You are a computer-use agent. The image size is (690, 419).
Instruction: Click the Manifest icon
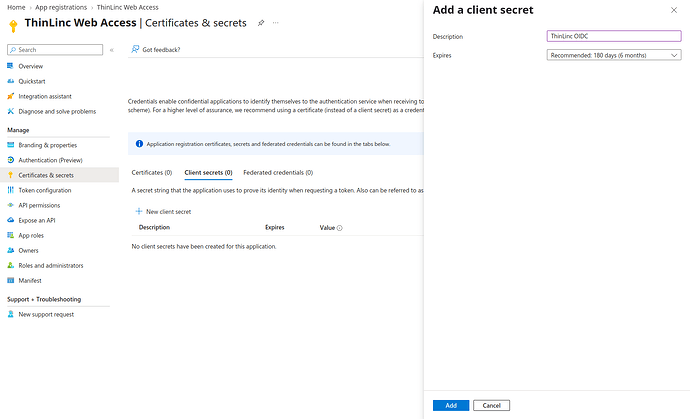11,280
